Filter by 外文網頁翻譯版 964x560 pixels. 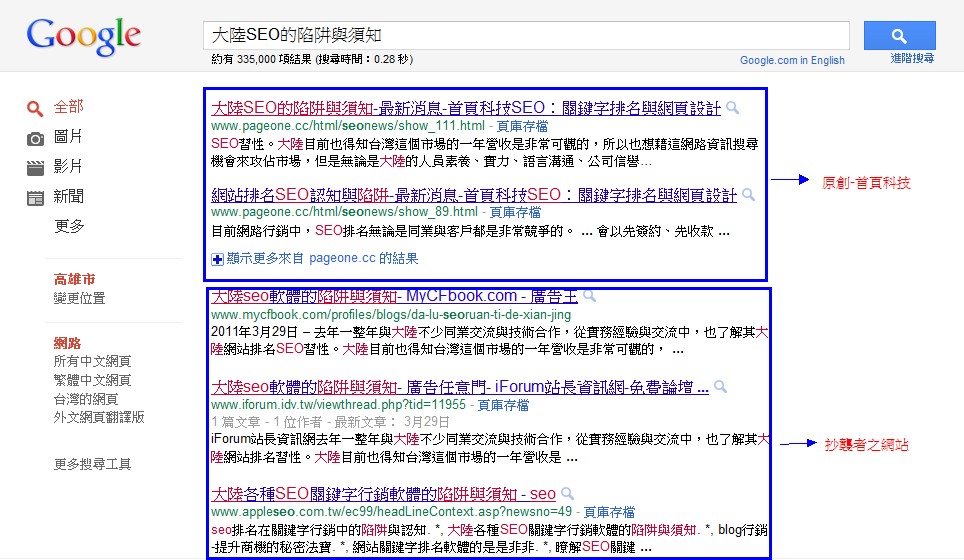tap(99, 417)
